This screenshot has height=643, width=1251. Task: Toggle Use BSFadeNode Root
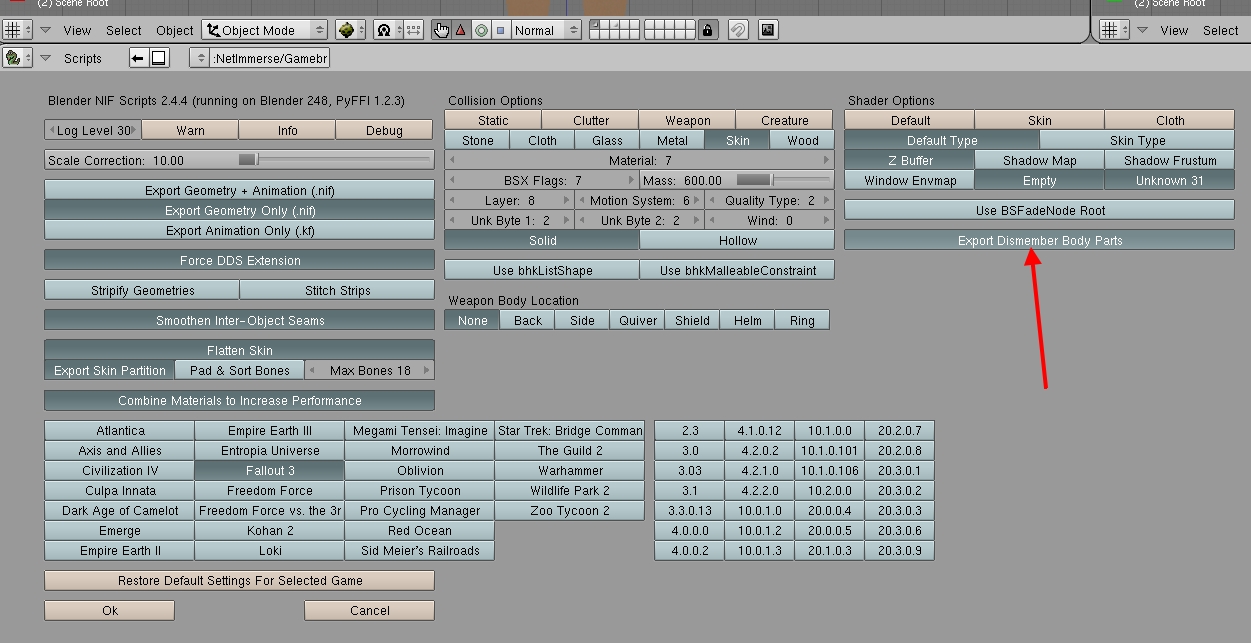1040,210
